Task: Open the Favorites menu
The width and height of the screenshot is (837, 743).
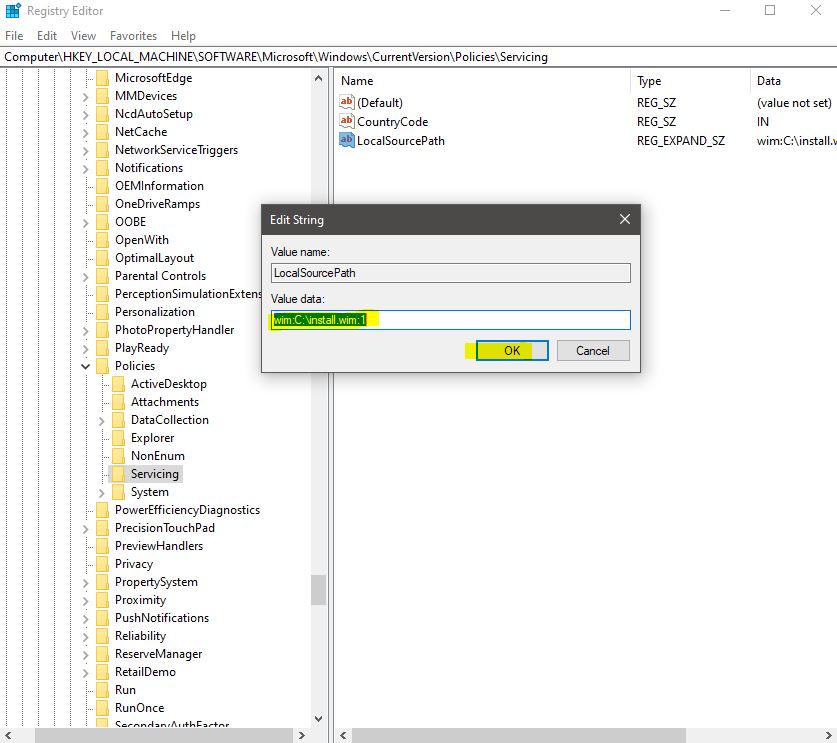Action: tap(133, 35)
